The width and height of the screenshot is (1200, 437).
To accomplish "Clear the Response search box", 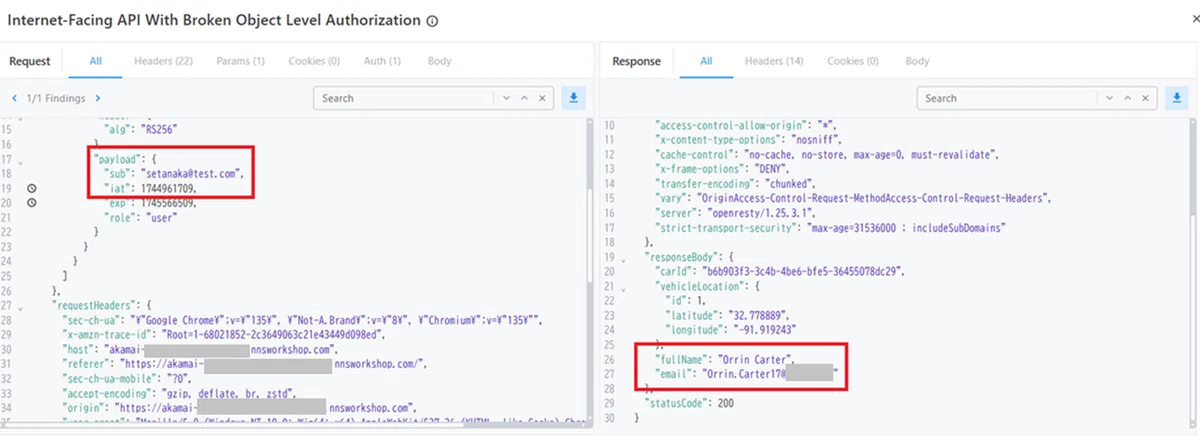I will tap(1147, 98).
